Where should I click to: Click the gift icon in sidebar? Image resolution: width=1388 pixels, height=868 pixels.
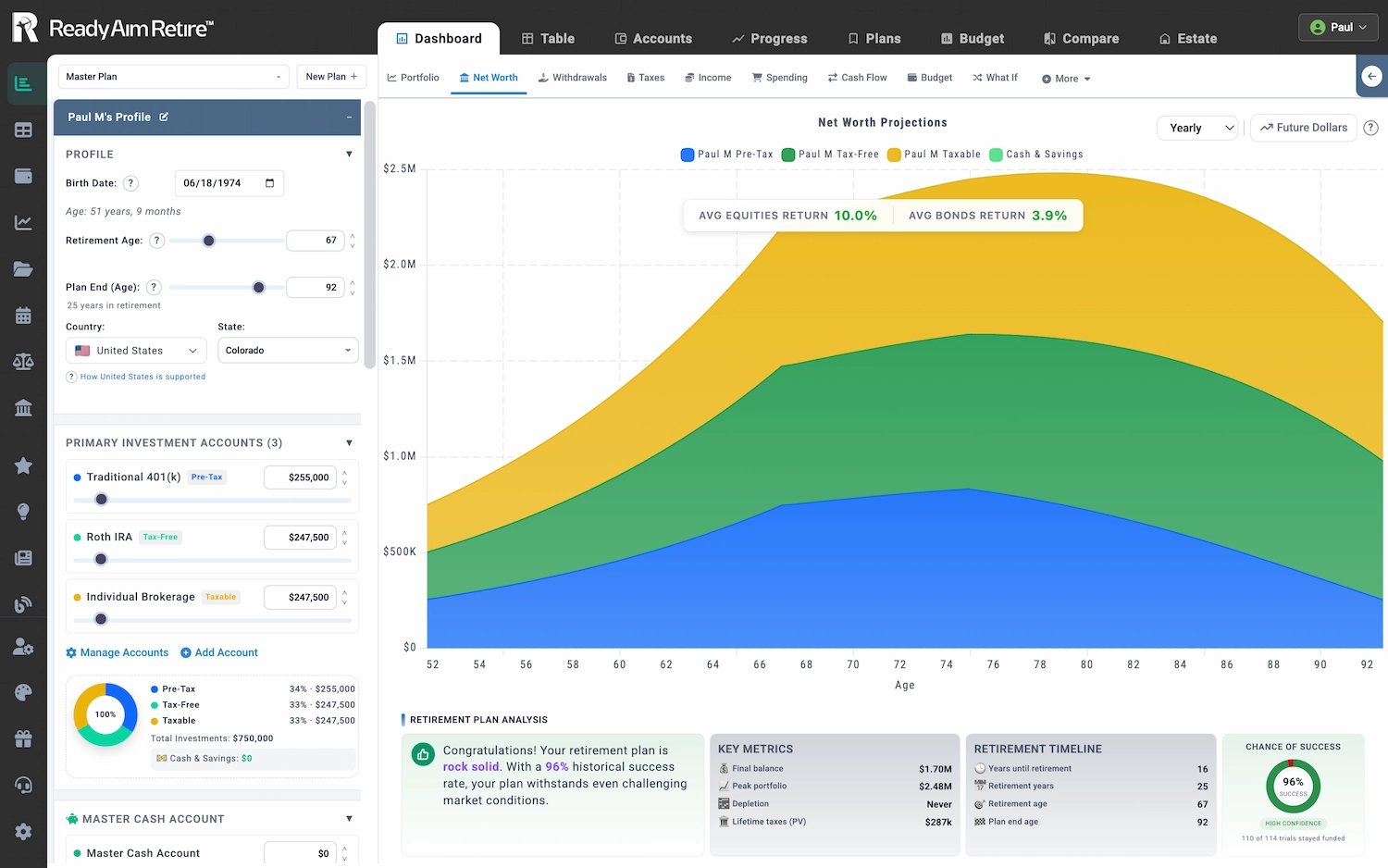23,739
